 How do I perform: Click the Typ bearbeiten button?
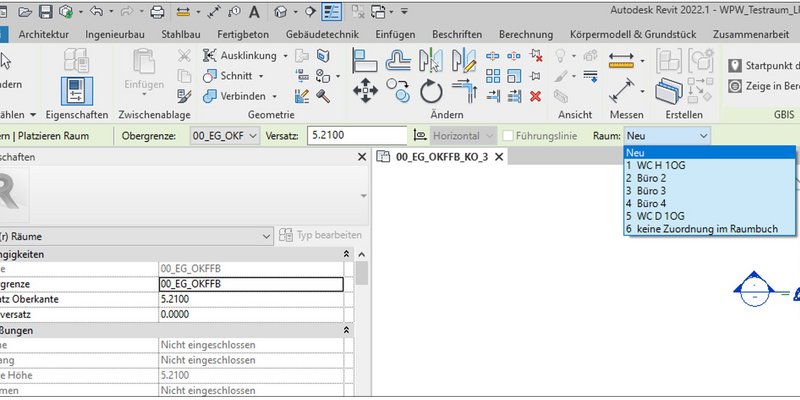pyautogui.click(x=321, y=235)
